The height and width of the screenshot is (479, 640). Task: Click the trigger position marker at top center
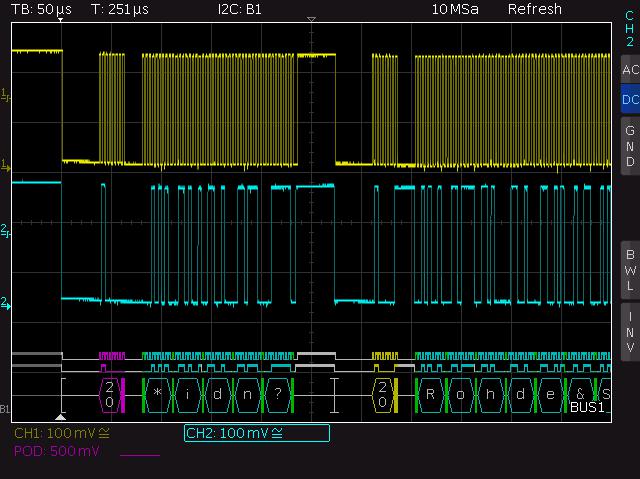(x=312, y=21)
